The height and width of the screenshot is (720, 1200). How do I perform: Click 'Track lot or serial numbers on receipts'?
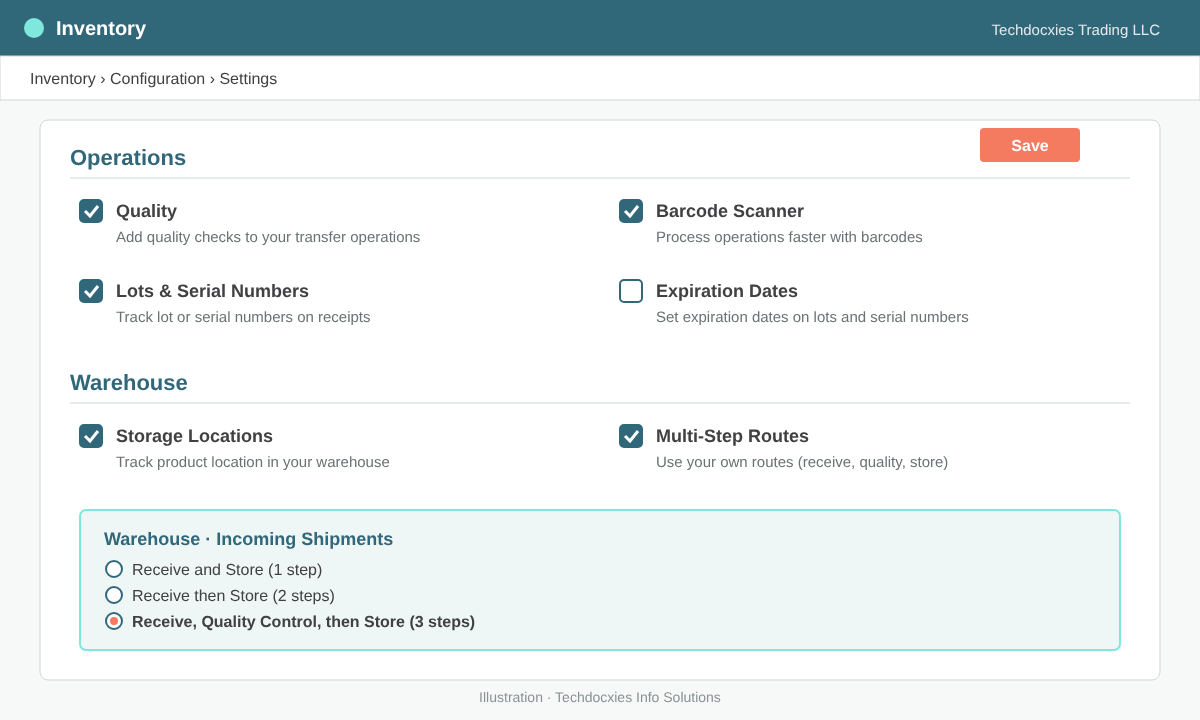click(x=243, y=317)
